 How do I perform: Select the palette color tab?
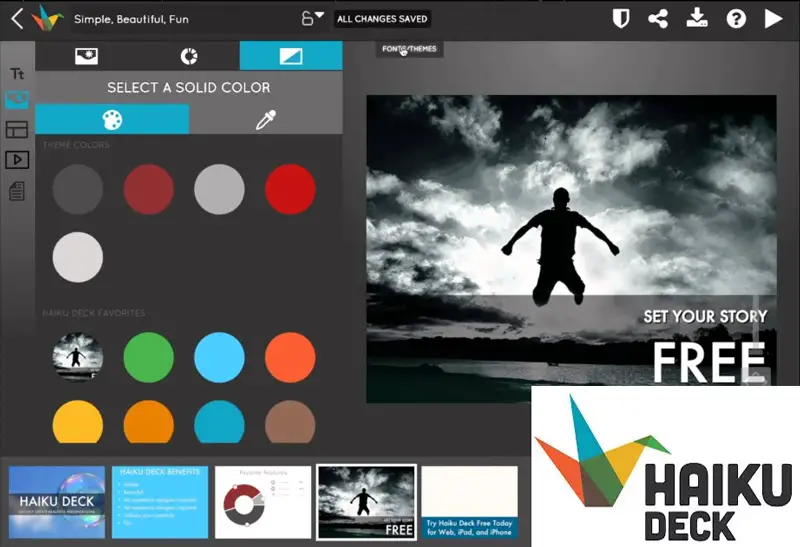pyautogui.click(x=112, y=120)
